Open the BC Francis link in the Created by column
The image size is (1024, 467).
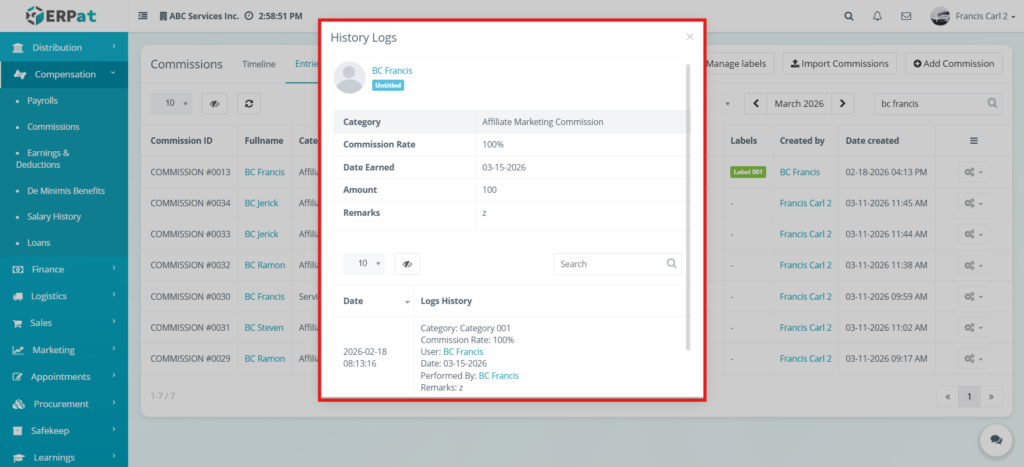[x=799, y=172]
